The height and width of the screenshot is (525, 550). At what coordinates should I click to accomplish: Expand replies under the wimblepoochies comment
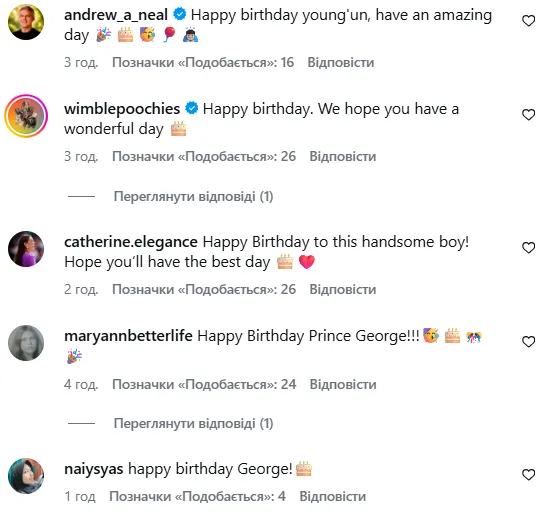tap(193, 196)
